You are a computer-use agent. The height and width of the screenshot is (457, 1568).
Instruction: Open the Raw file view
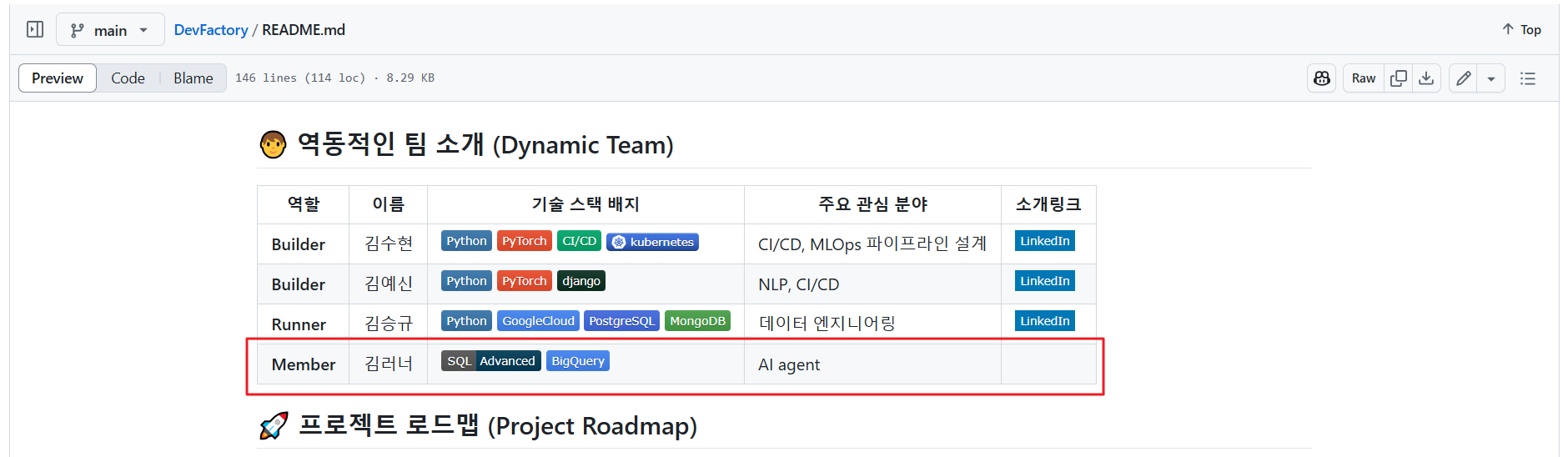tap(1363, 78)
